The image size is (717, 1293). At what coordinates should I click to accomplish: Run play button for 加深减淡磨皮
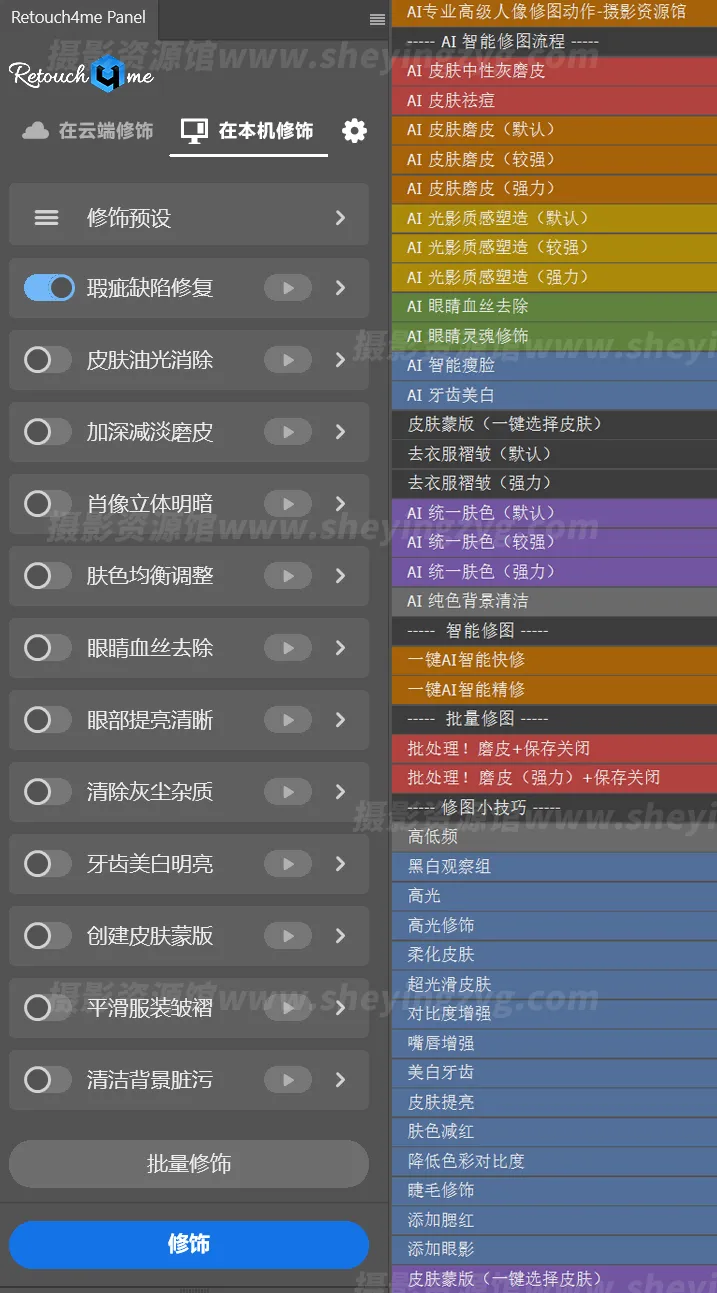288,432
